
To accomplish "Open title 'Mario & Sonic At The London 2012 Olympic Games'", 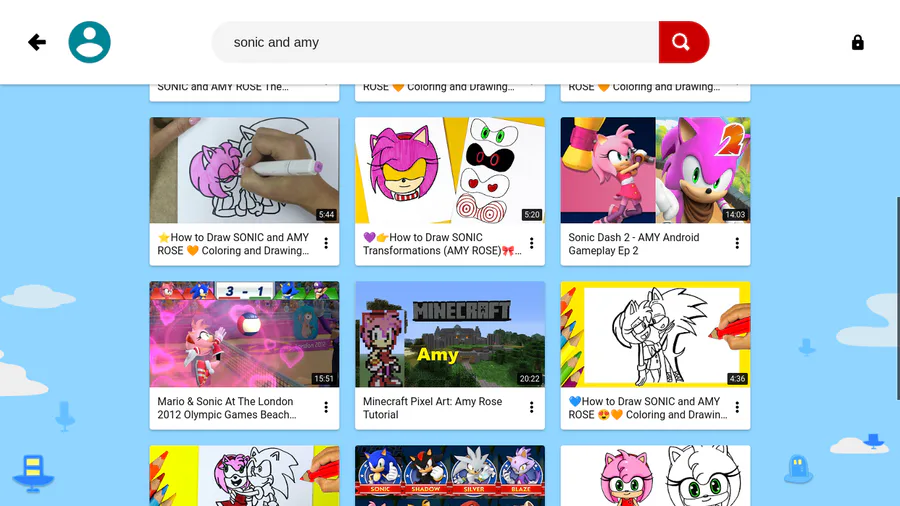I will pos(227,408).
